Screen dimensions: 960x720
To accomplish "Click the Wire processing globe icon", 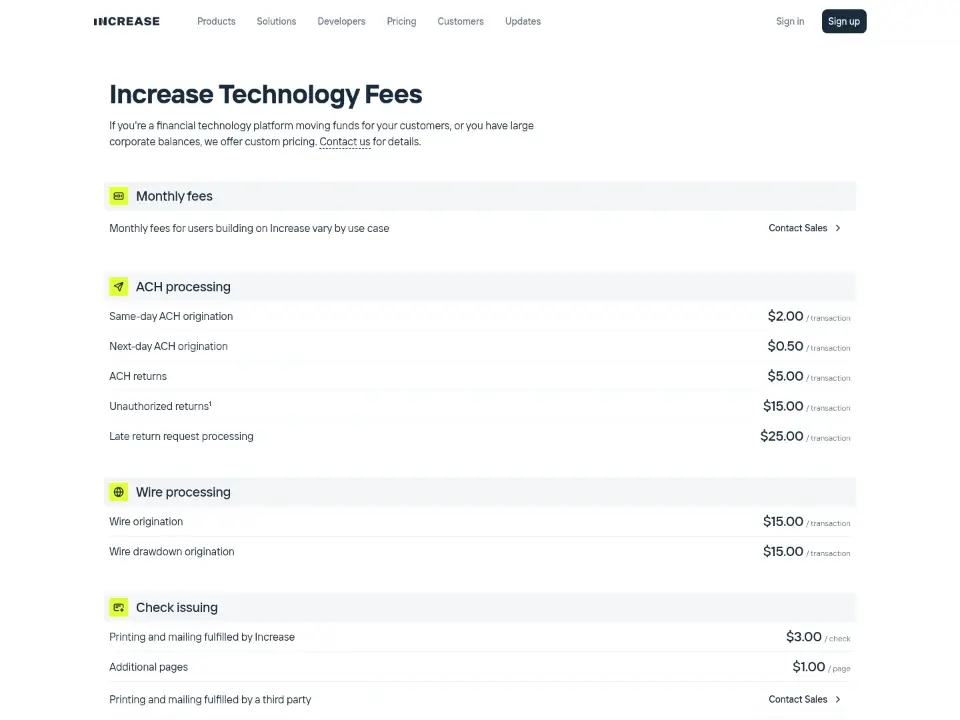I will point(119,492).
